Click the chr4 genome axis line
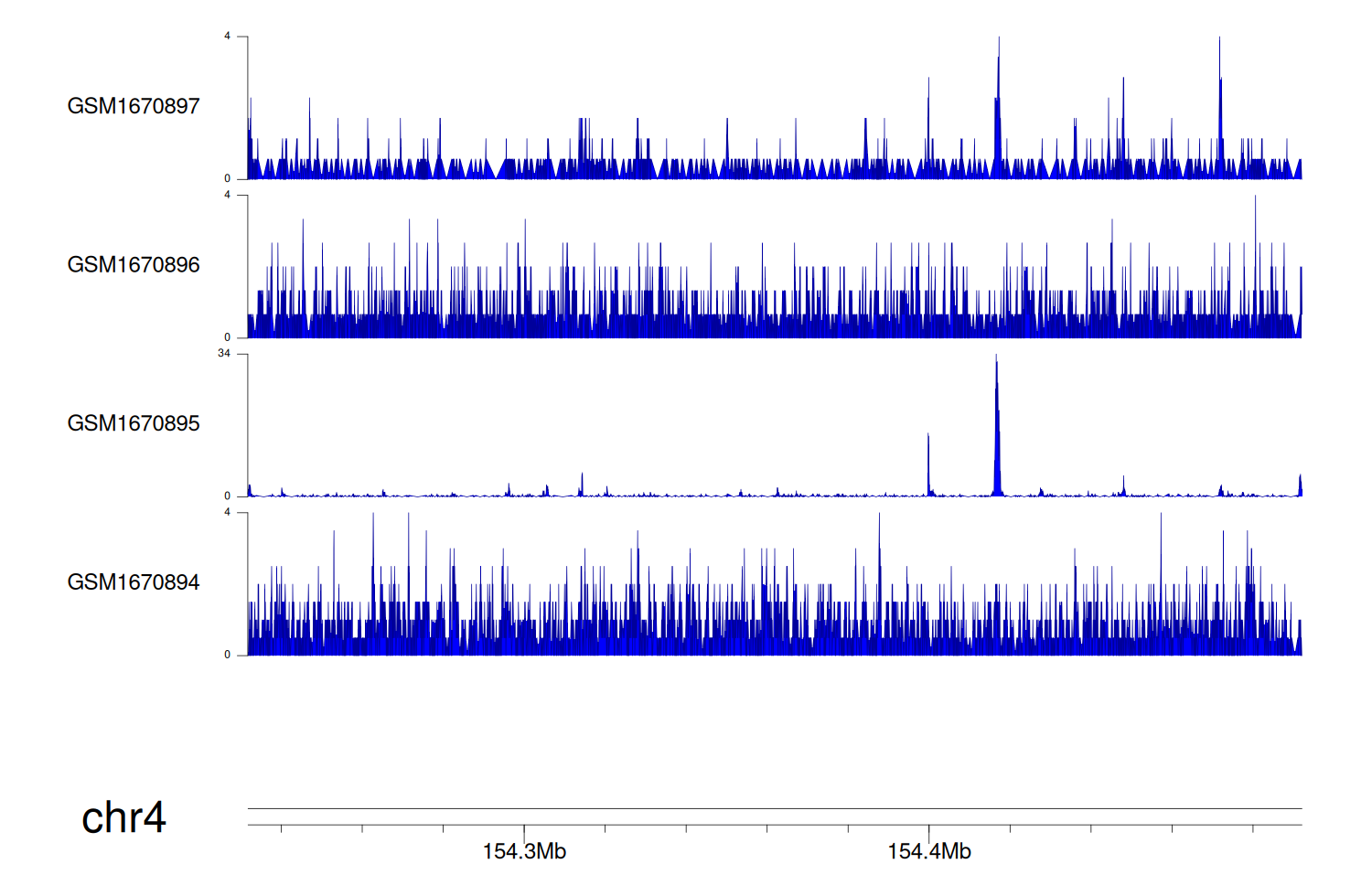 [x=774, y=809]
